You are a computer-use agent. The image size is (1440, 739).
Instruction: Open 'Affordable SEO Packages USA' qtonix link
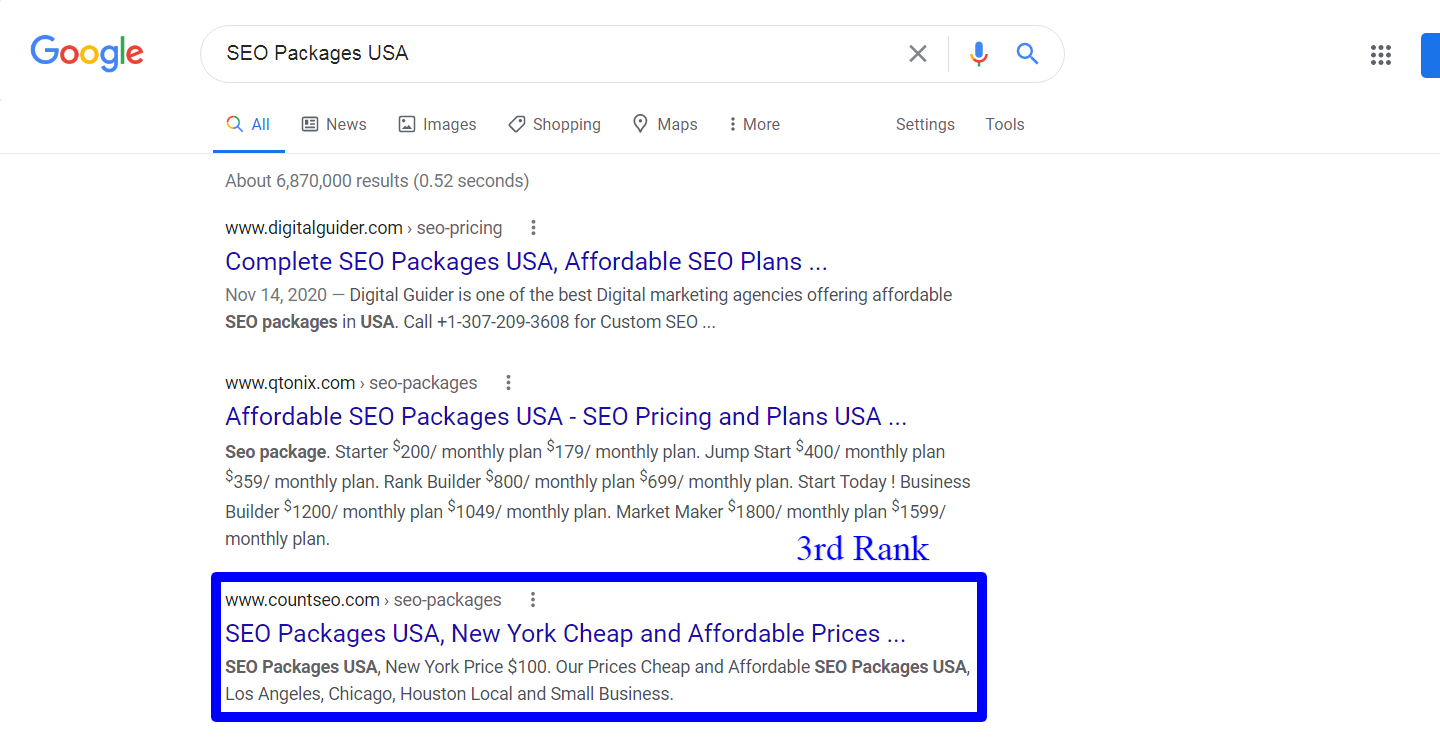pos(566,417)
